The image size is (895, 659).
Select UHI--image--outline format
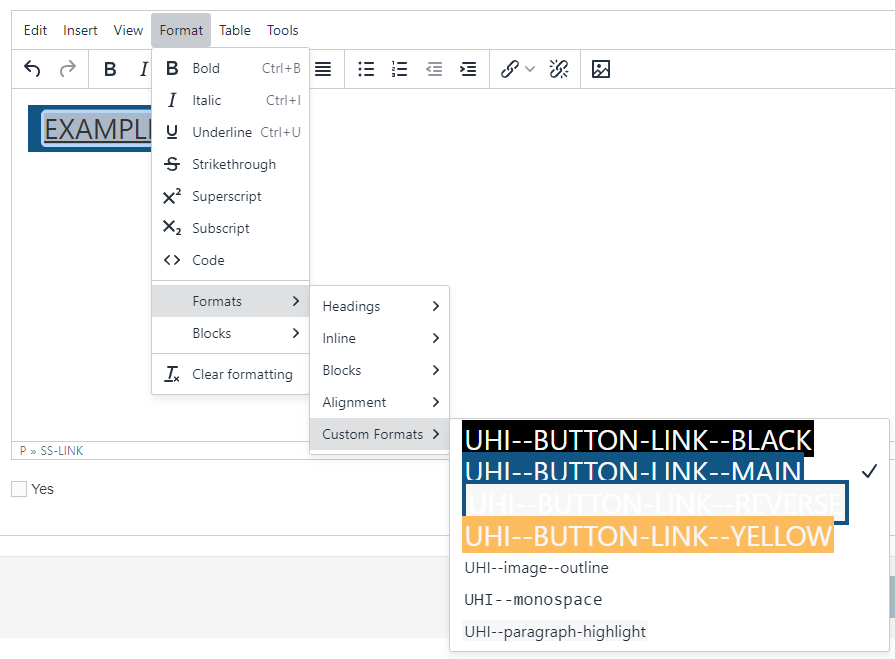tap(537, 568)
